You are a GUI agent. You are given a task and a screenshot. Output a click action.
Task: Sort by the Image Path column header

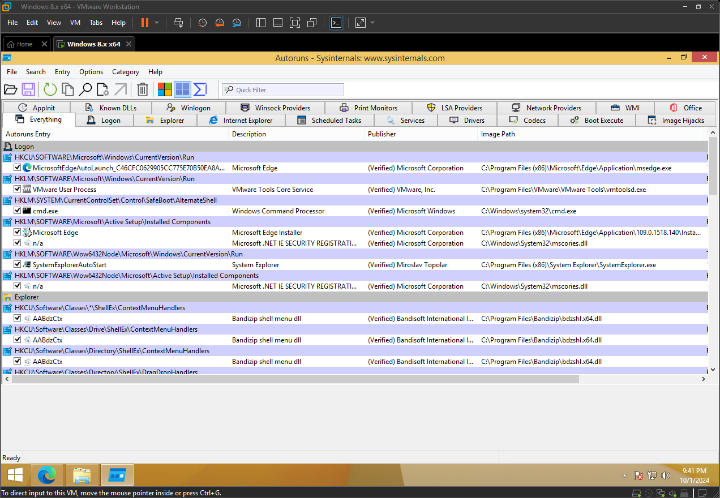point(591,134)
